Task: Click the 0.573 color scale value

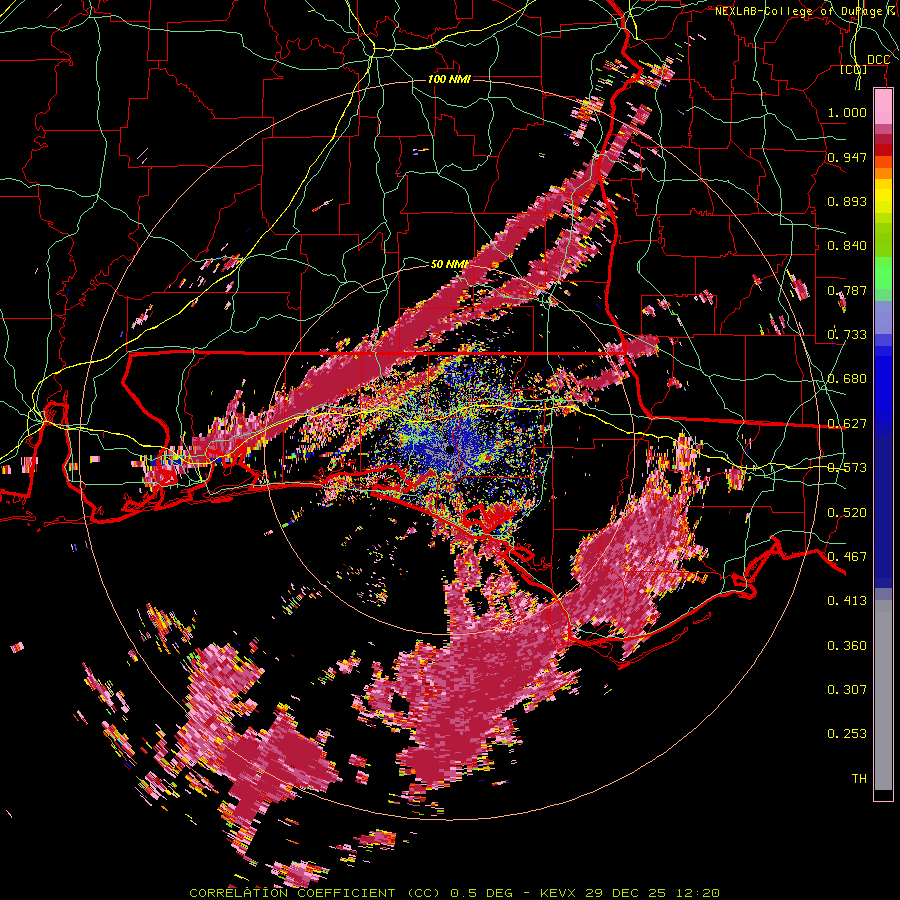Action: click(x=847, y=468)
